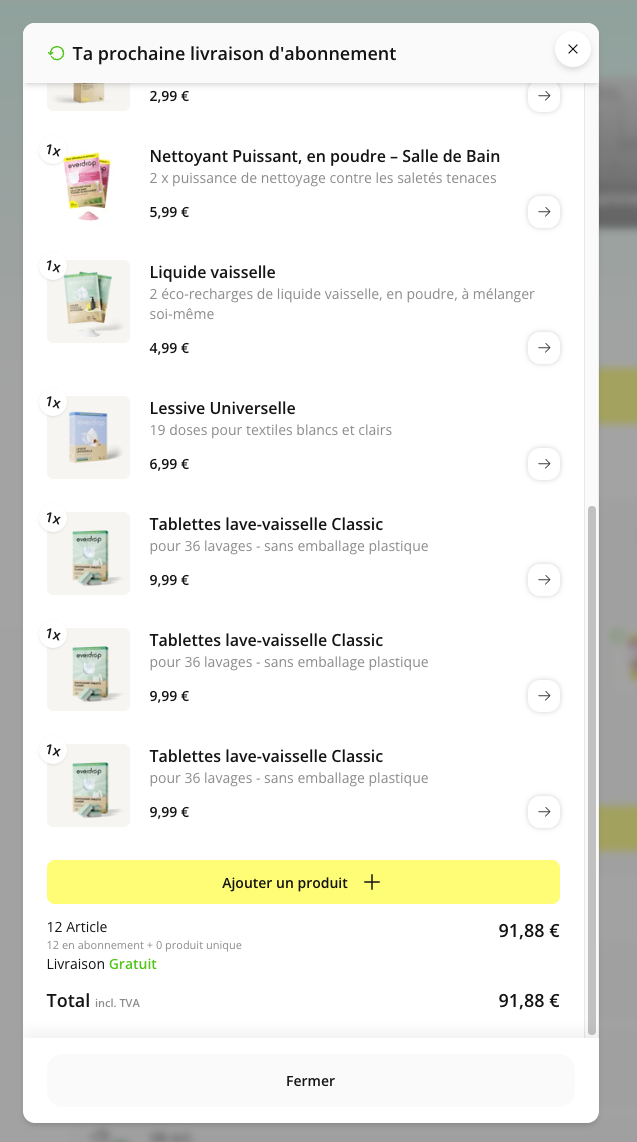This screenshot has height=1142, width=637.
Task: Click arrow for first Tablettes lave-vaisselle Classic
Action: 544,580
